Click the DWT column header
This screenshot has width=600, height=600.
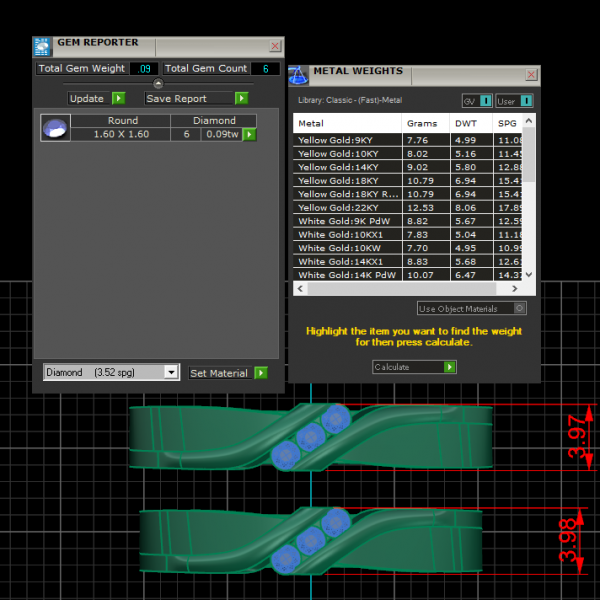coord(466,123)
